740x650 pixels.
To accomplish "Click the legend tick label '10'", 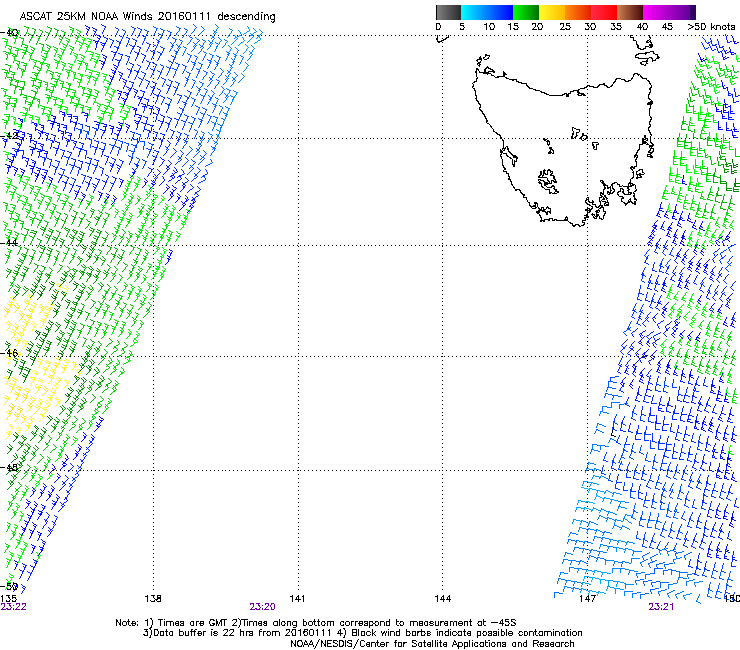I will [x=489, y=27].
